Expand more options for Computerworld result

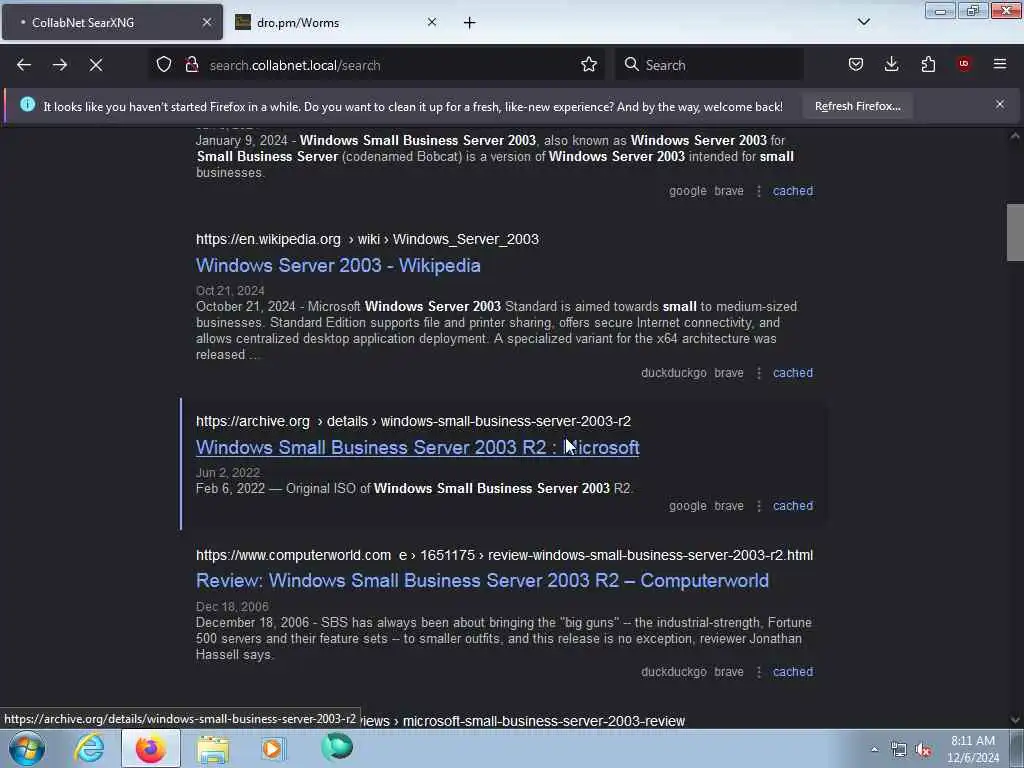click(758, 671)
